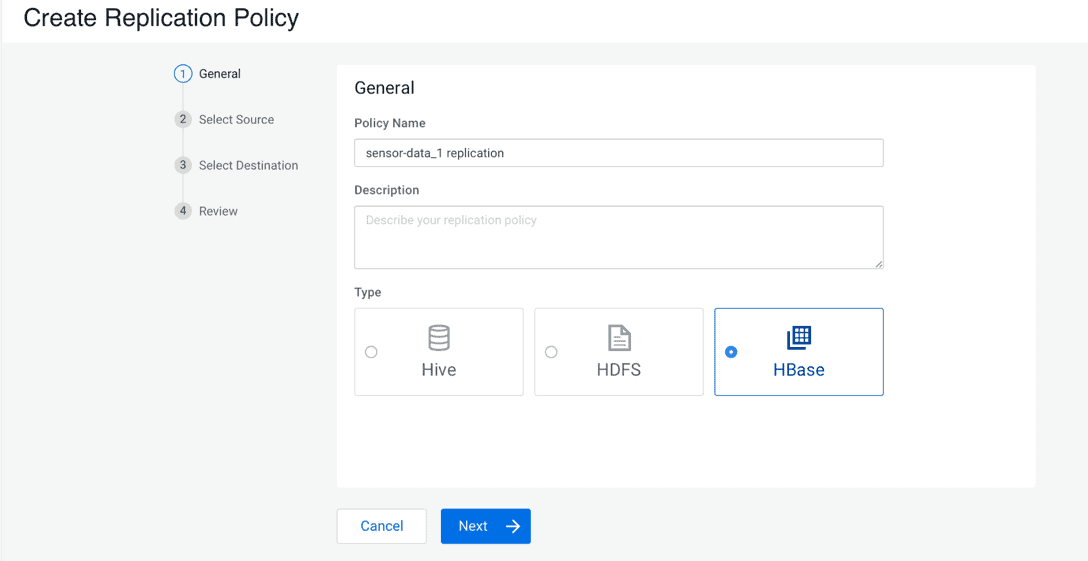Click the HBase table grid icon

click(x=799, y=337)
